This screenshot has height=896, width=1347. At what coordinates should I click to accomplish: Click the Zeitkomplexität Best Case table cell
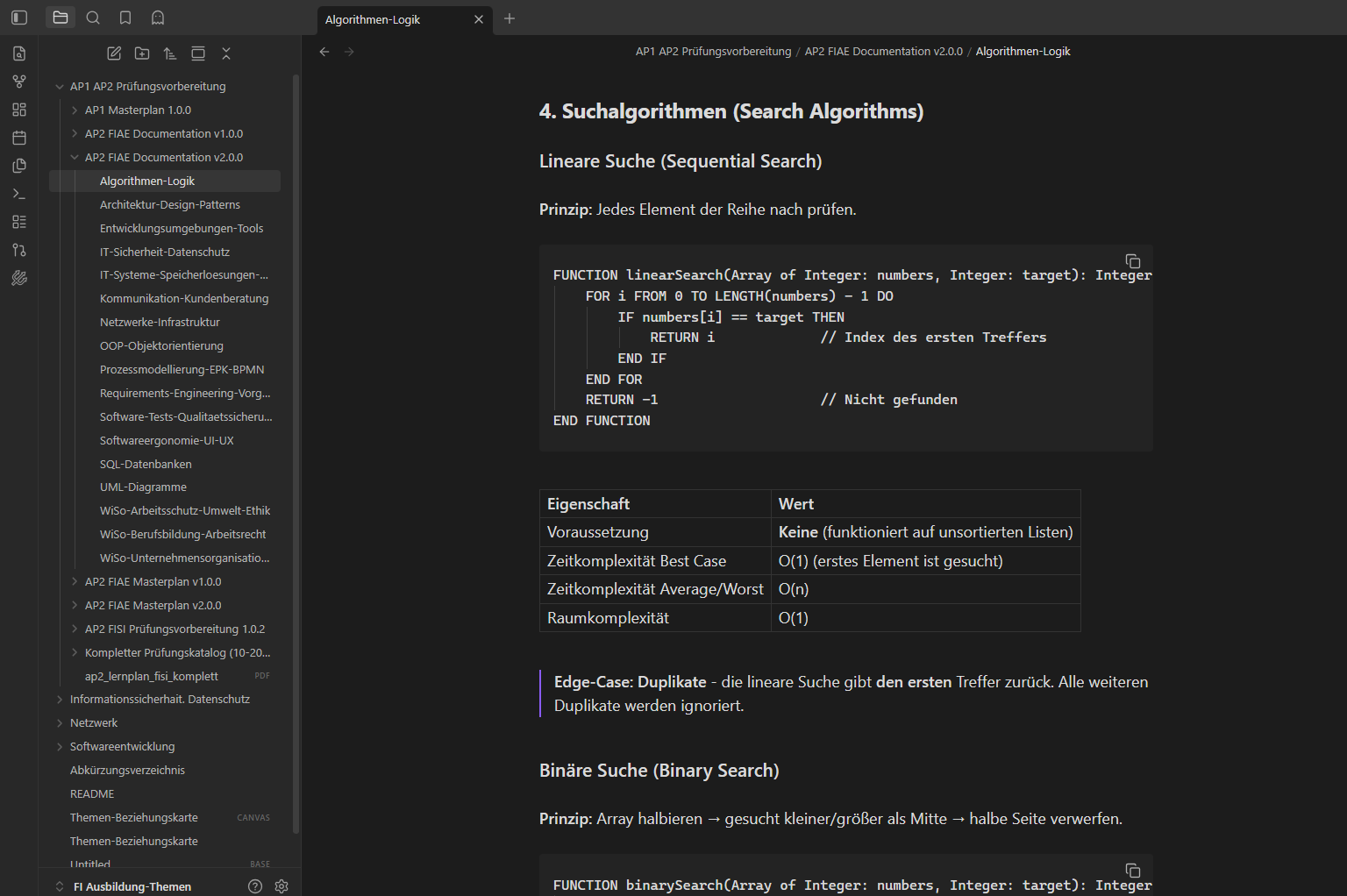pos(655,561)
